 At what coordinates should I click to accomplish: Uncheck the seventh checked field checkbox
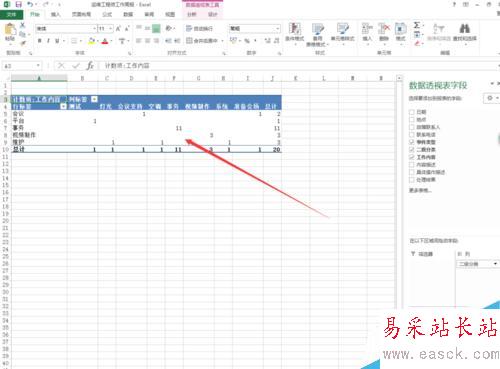click(412, 157)
